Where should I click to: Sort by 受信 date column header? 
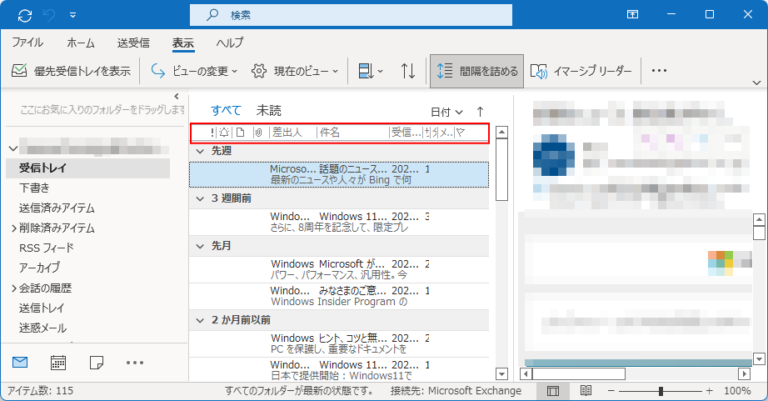(406, 133)
